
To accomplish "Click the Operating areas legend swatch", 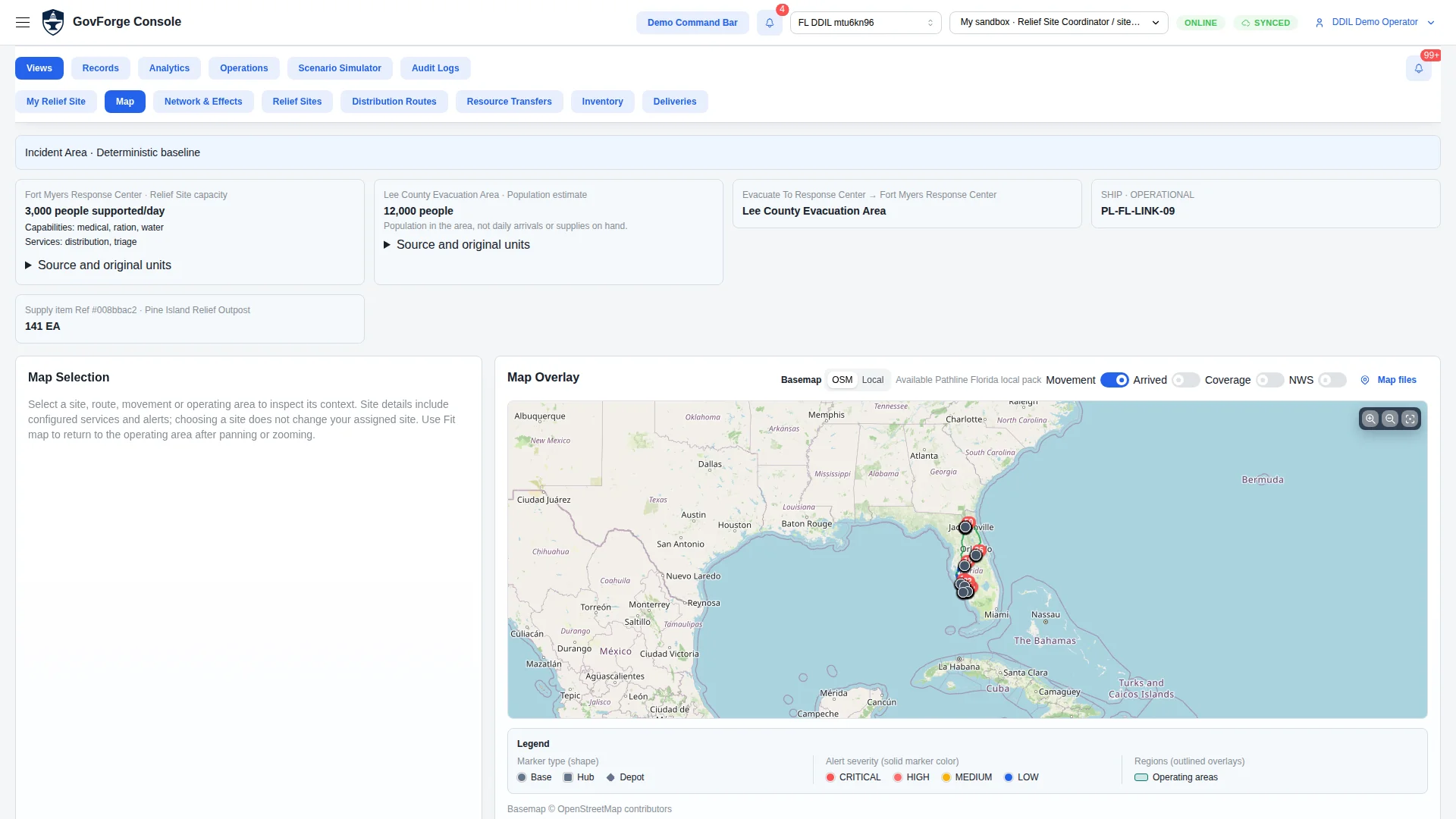I will pyautogui.click(x=1141, y=777).
